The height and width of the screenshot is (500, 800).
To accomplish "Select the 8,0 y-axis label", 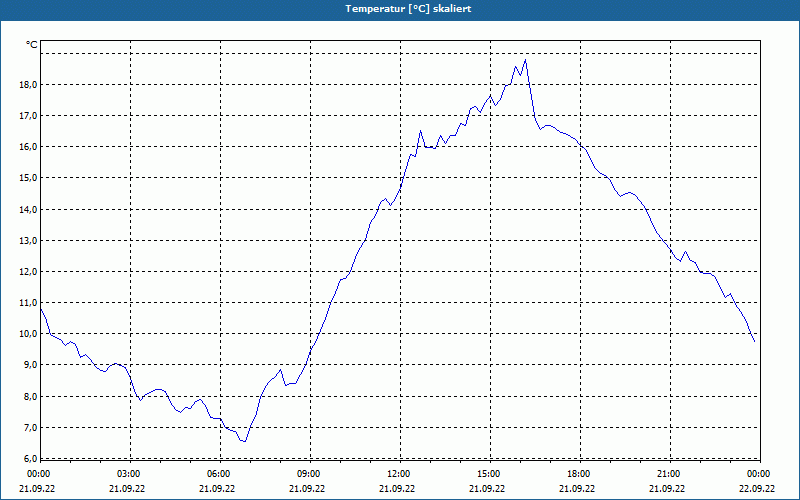I will coord(30,396).
